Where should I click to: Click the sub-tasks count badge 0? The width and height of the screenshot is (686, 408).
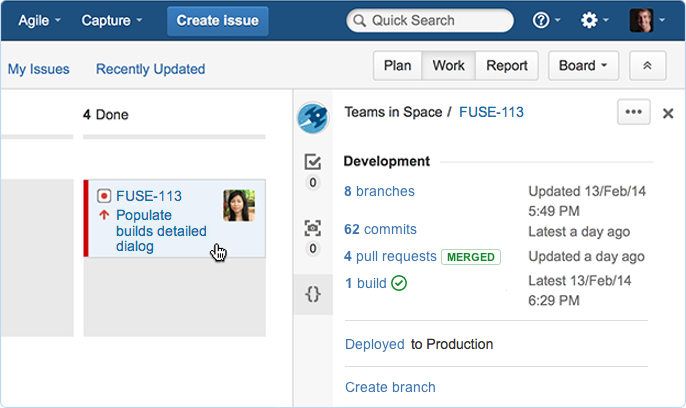pyautogui.click(x=313, y=182)
